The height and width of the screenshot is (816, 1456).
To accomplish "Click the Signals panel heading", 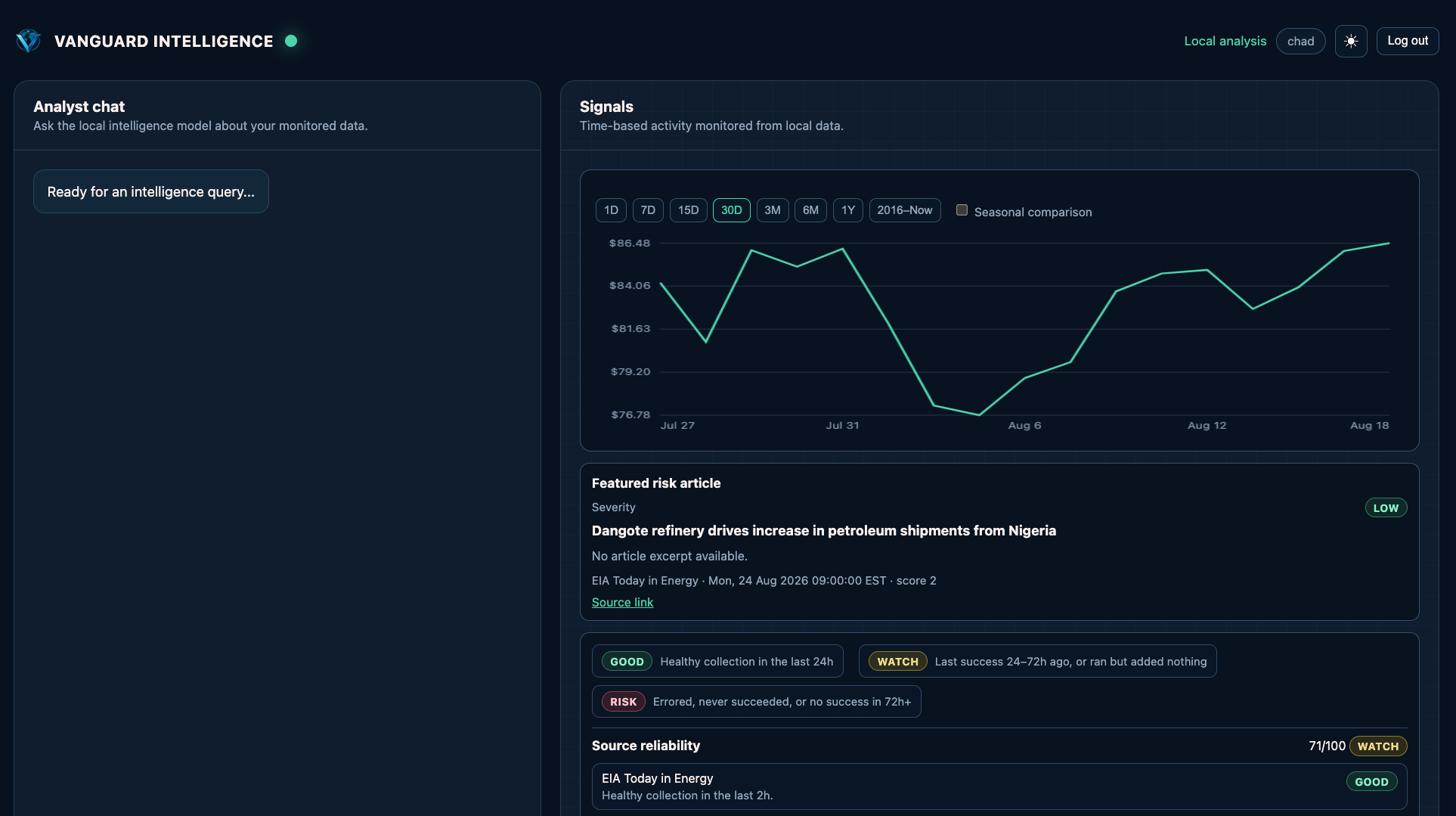I will (606, 107).
